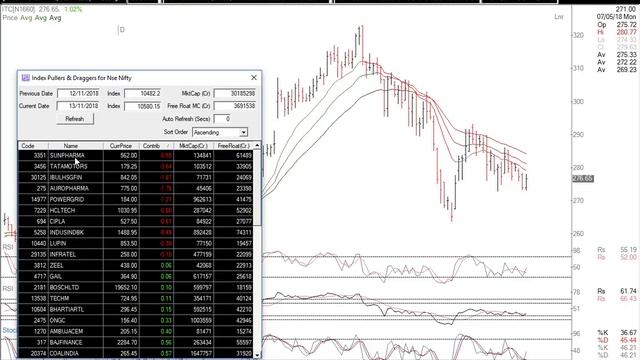This screenshot has height=360, width=640.
Task: Open the Sort Order dropdown
Action: [x=243, y=132]
